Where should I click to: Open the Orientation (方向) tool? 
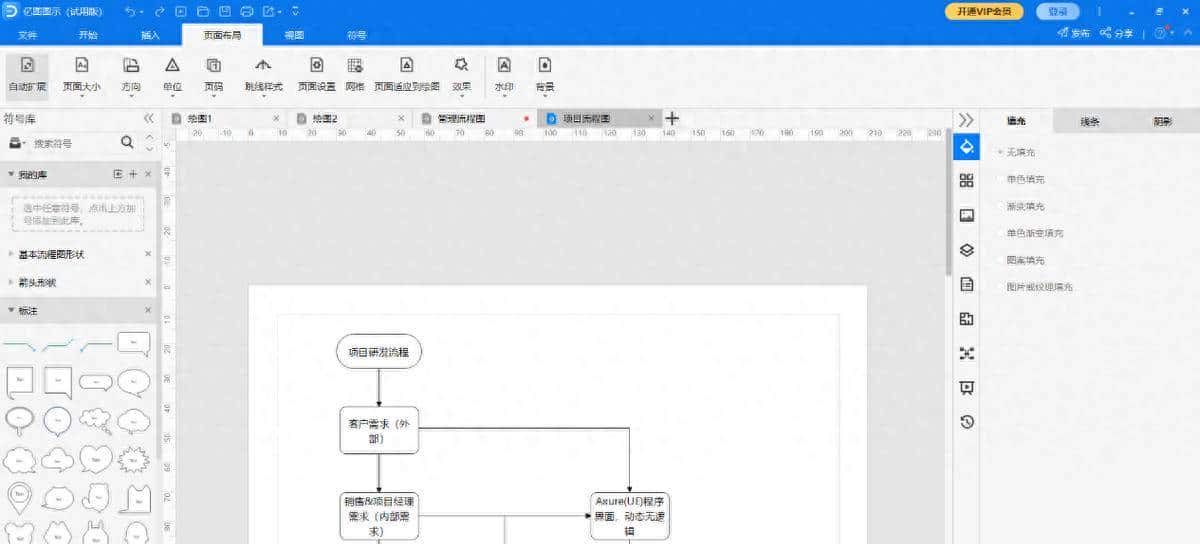pyautogui.click(x=131, y=74)
